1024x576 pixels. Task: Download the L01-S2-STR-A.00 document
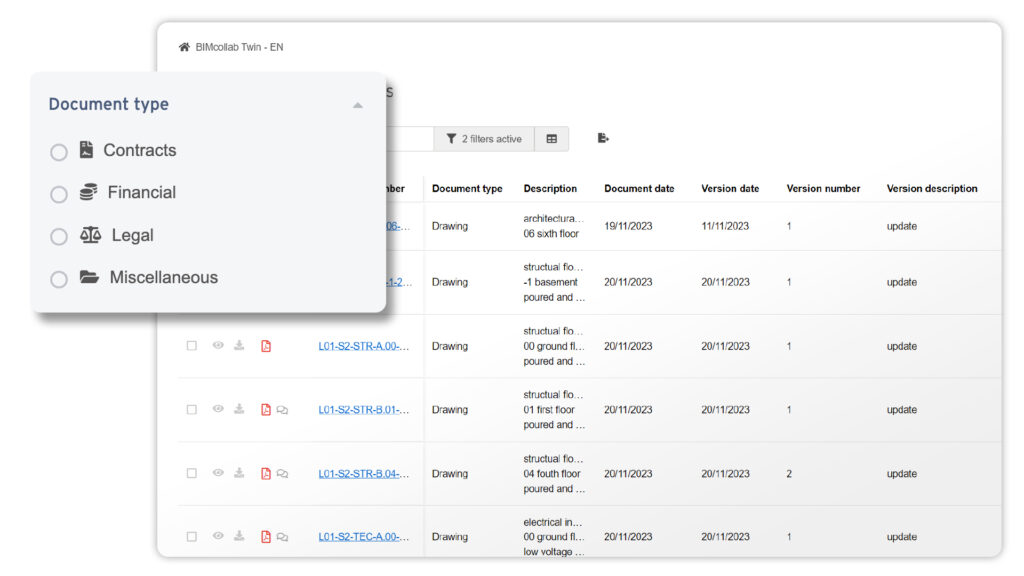pyautogui.click(x=239, y=346)
